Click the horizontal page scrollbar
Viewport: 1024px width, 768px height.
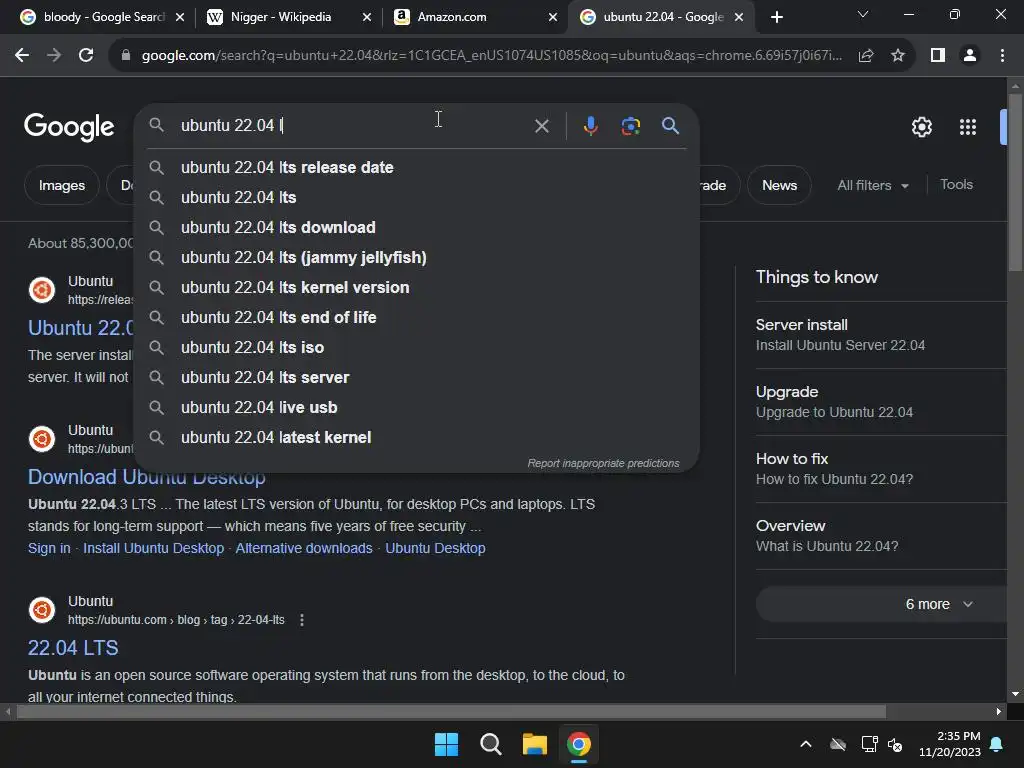point(451,711)
